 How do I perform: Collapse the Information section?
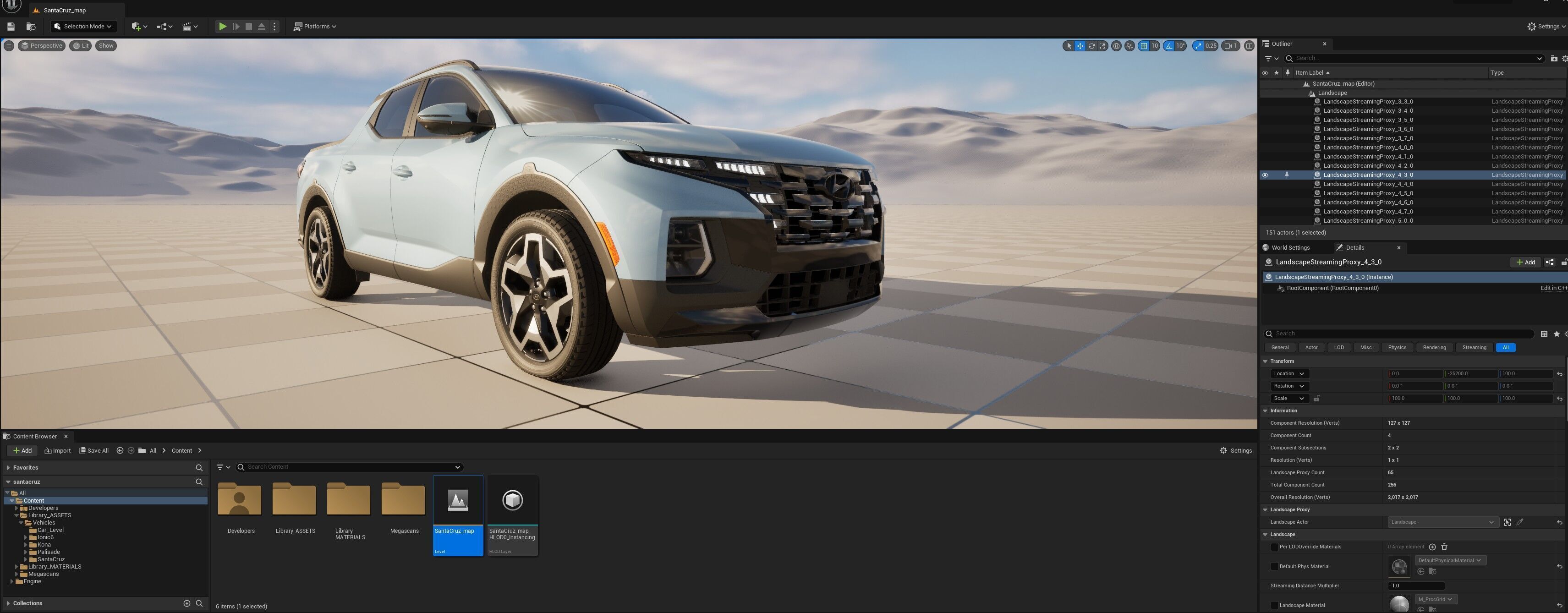click(1266, 411)
